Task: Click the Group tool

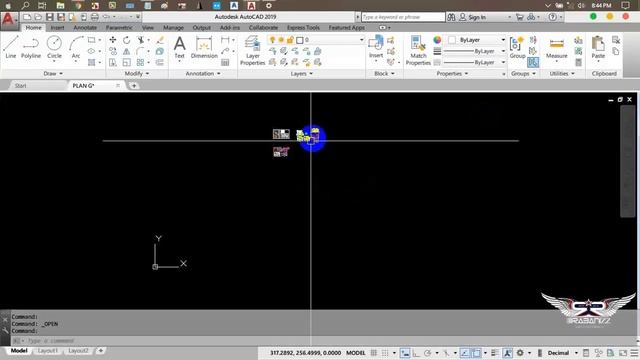Action: [x=517, y=47]
